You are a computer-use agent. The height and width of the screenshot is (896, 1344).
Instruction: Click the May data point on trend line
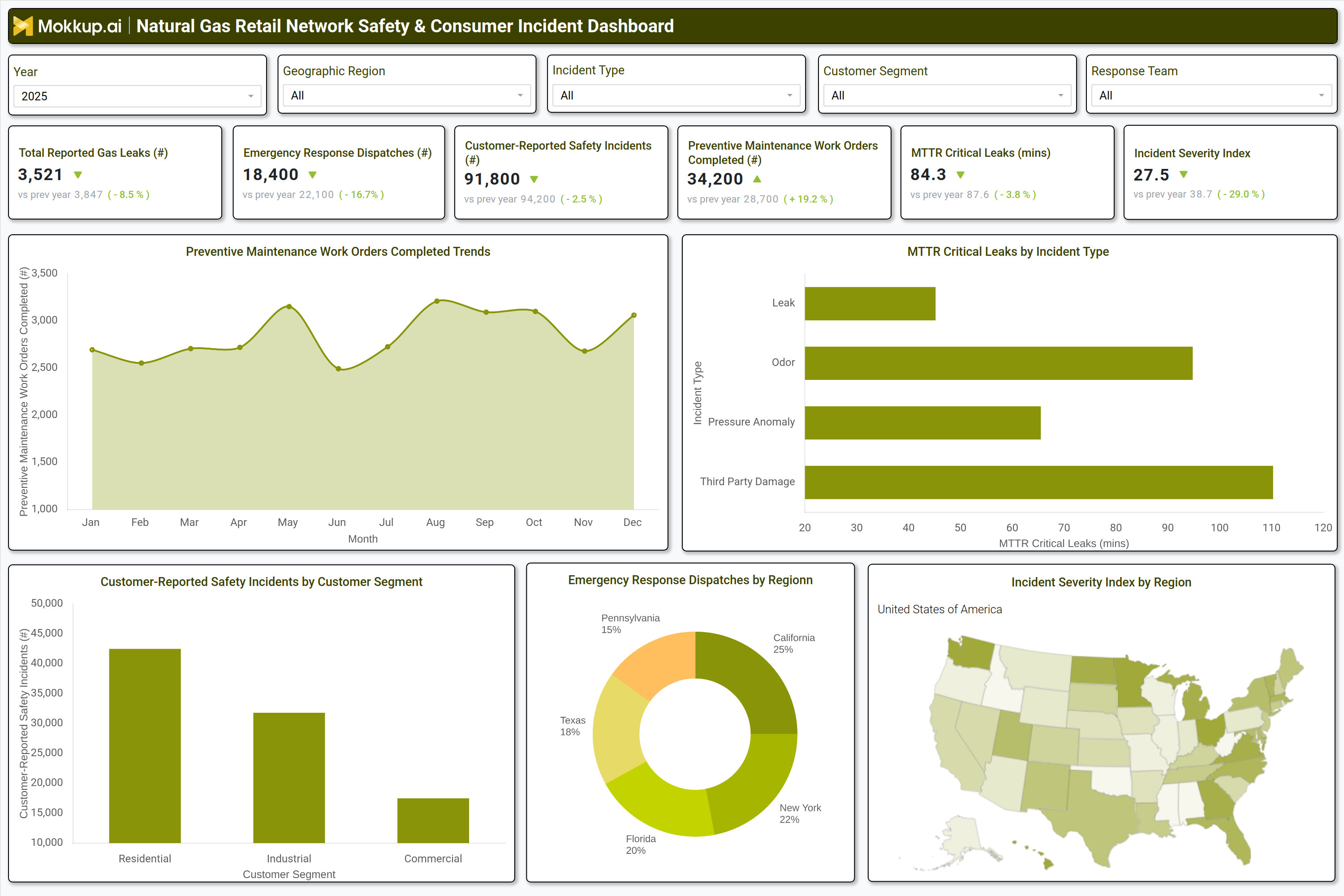(x=289, y=307)
